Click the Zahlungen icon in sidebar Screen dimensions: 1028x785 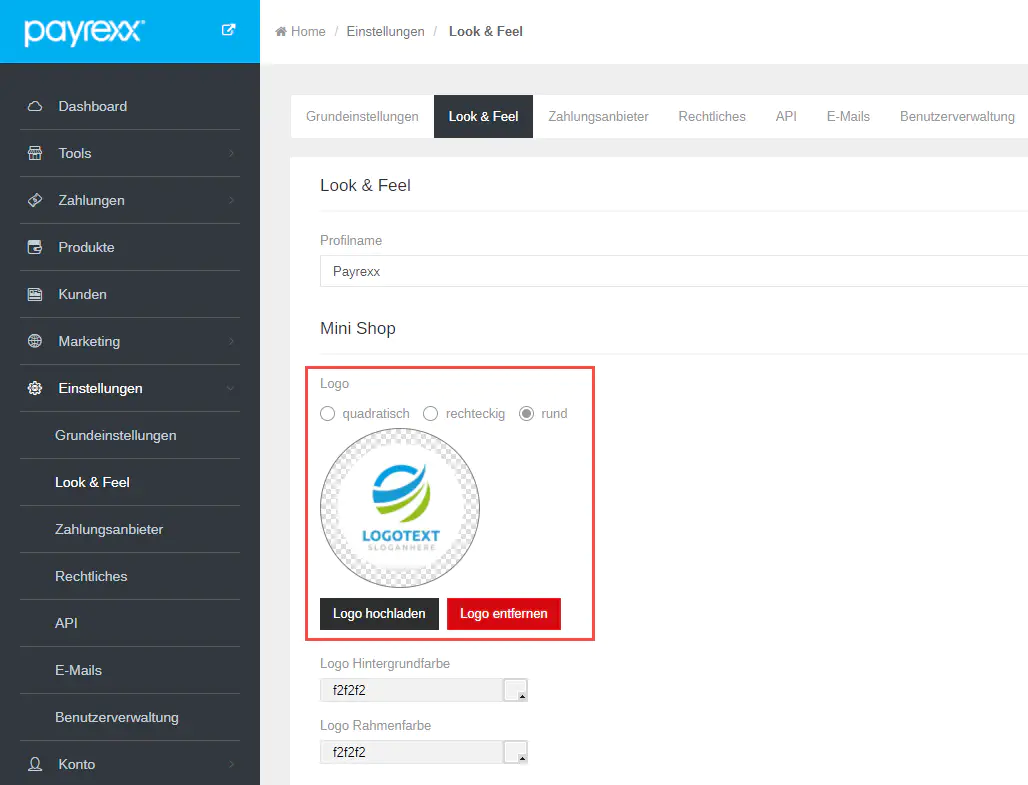(x=35, y=200)
